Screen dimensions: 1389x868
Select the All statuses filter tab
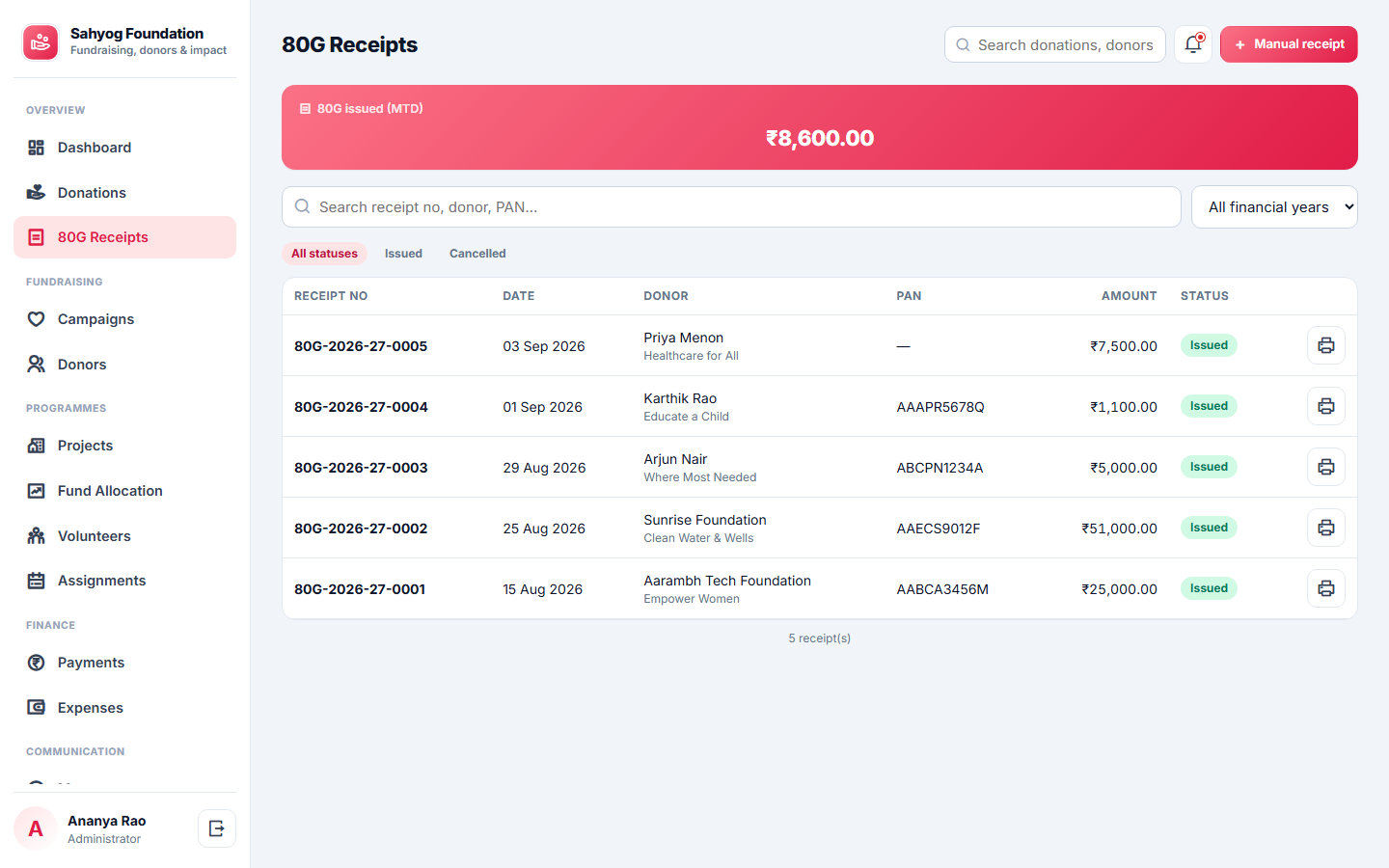[324, 254]
